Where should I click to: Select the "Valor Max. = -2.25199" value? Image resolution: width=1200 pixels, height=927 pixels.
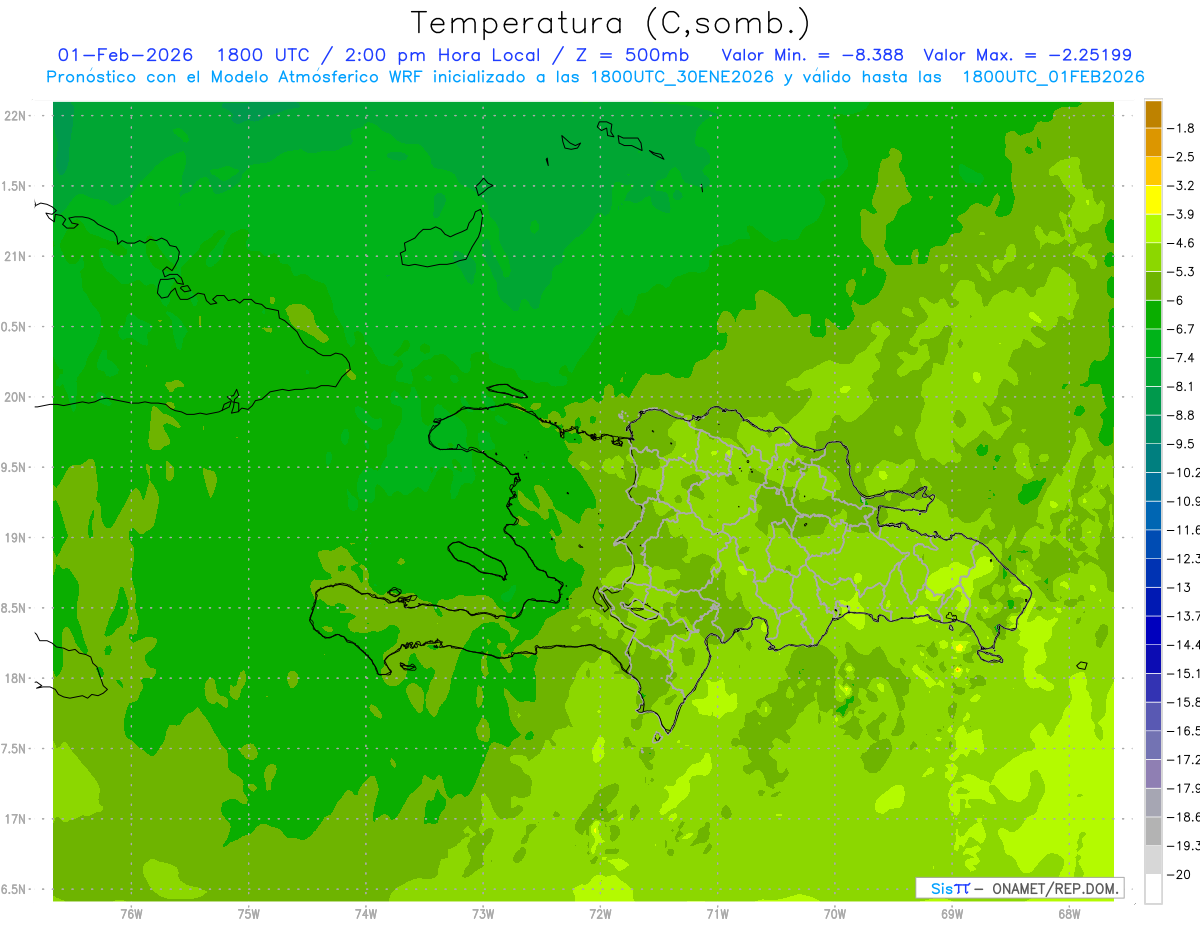[x=1029, y=55]
